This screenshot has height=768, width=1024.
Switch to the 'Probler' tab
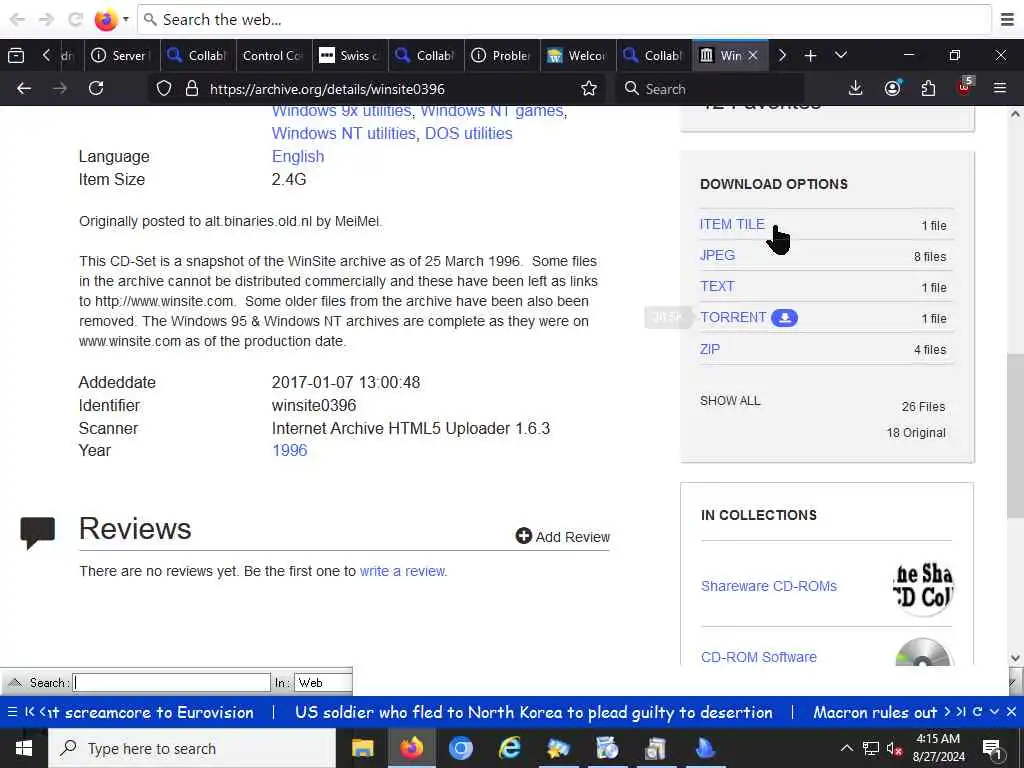tap(502, 56)
